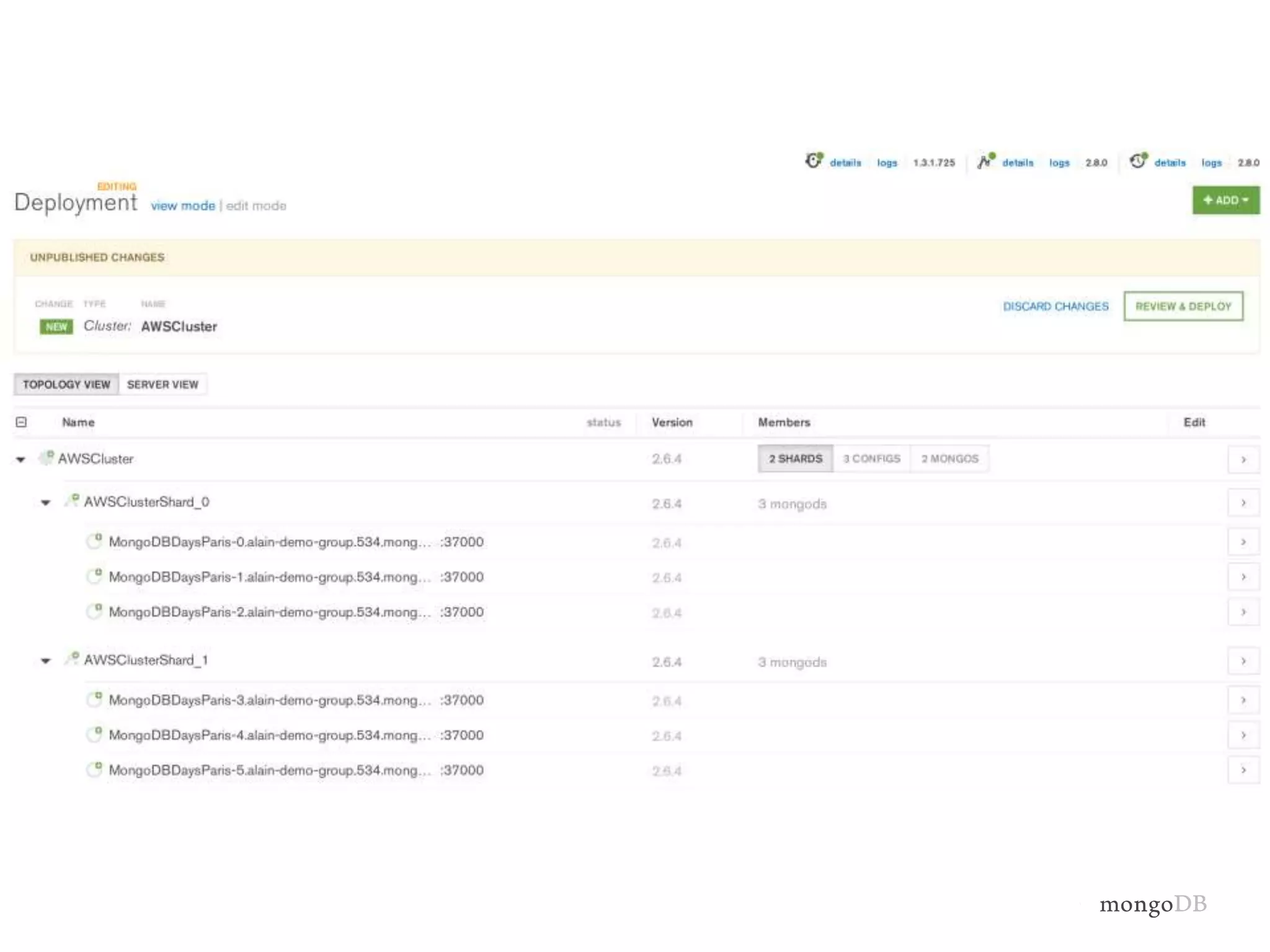Viewport: 1270px width, 952px height.
Task: Collapse the AWSClusterShard_1 node
Action: pos(45,661)
